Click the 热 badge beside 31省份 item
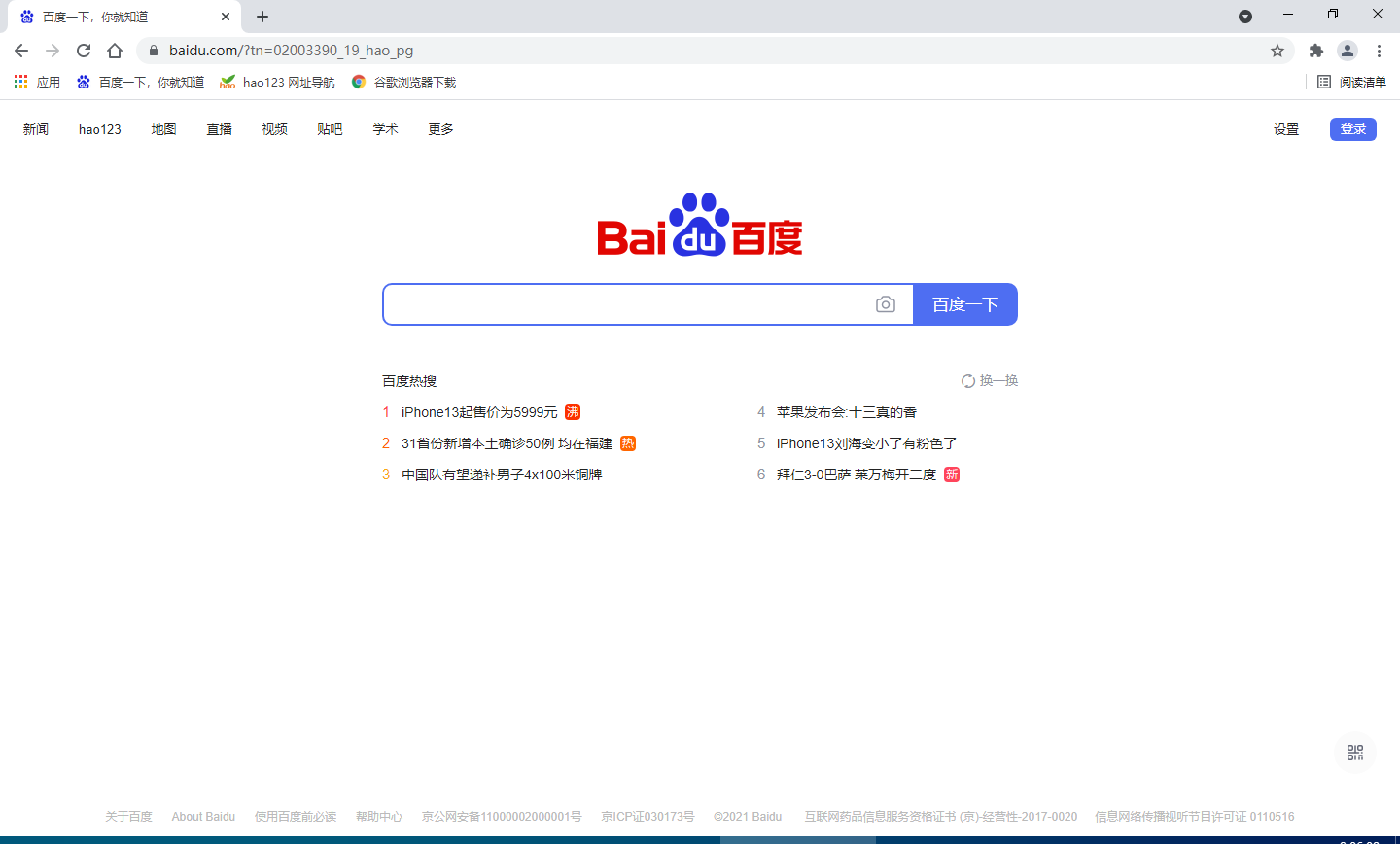Screen dimensions: 1400x844 point(628,443)
